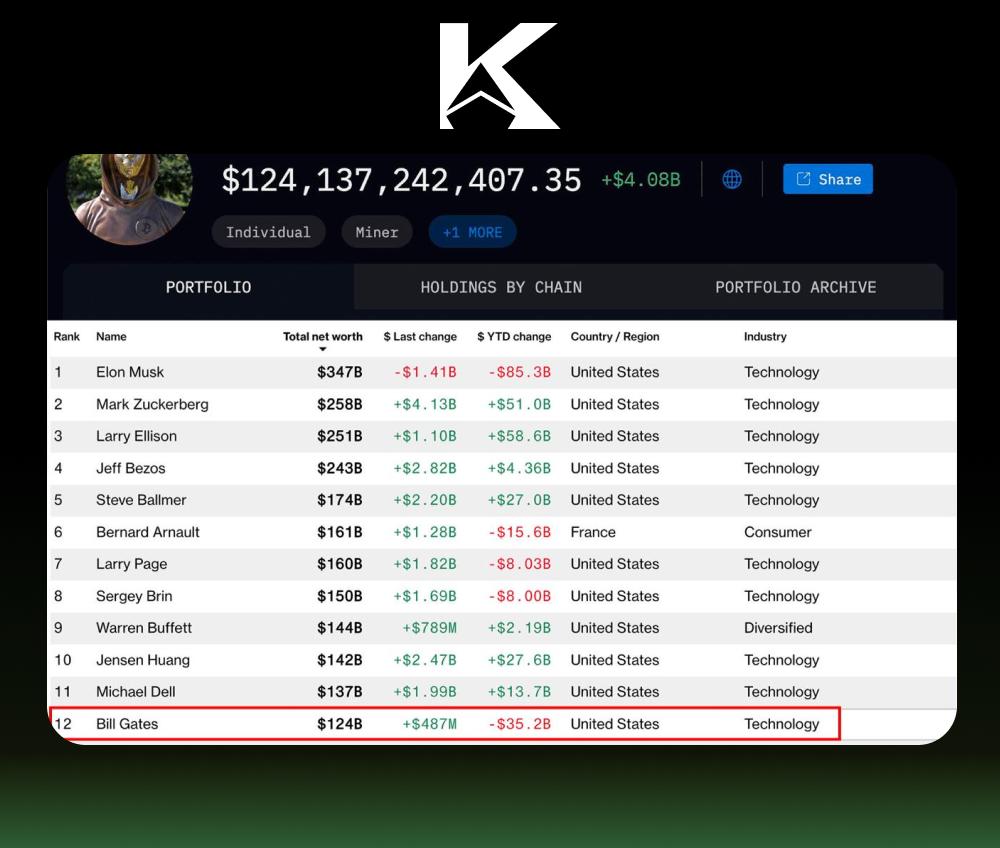Click the globe icon beside Share
This screenshot has height=848, width=1000.
click(732, 179)
